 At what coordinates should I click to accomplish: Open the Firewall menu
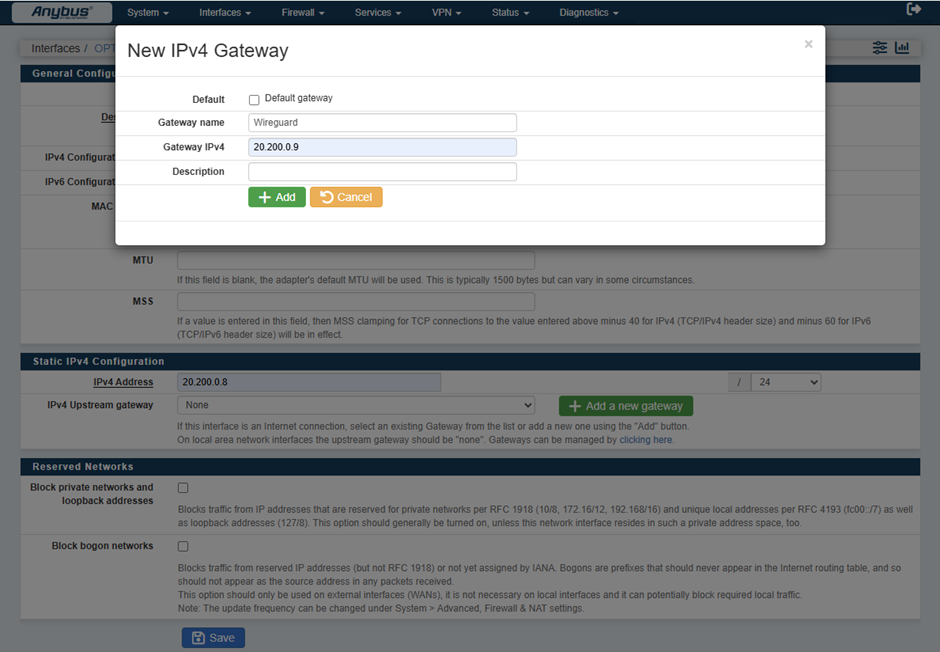(303, 13)
